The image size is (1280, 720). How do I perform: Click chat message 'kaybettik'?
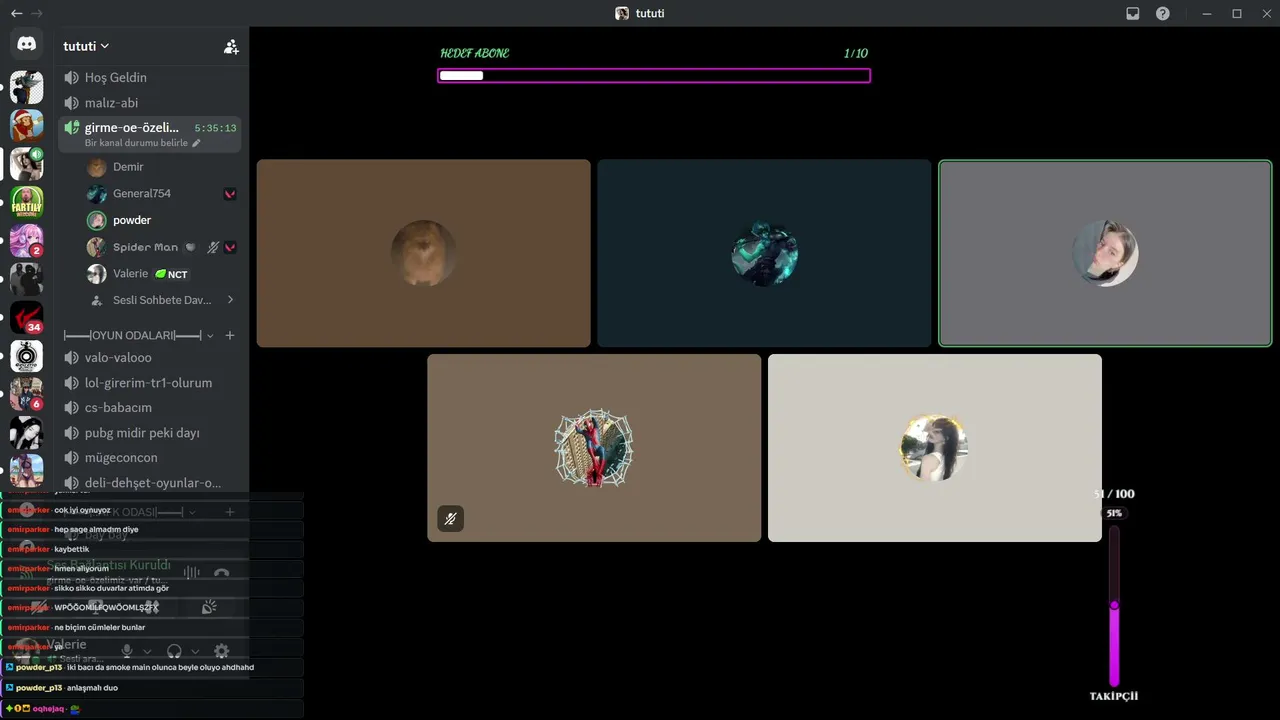pyautogui.click(x=72, y=549)
